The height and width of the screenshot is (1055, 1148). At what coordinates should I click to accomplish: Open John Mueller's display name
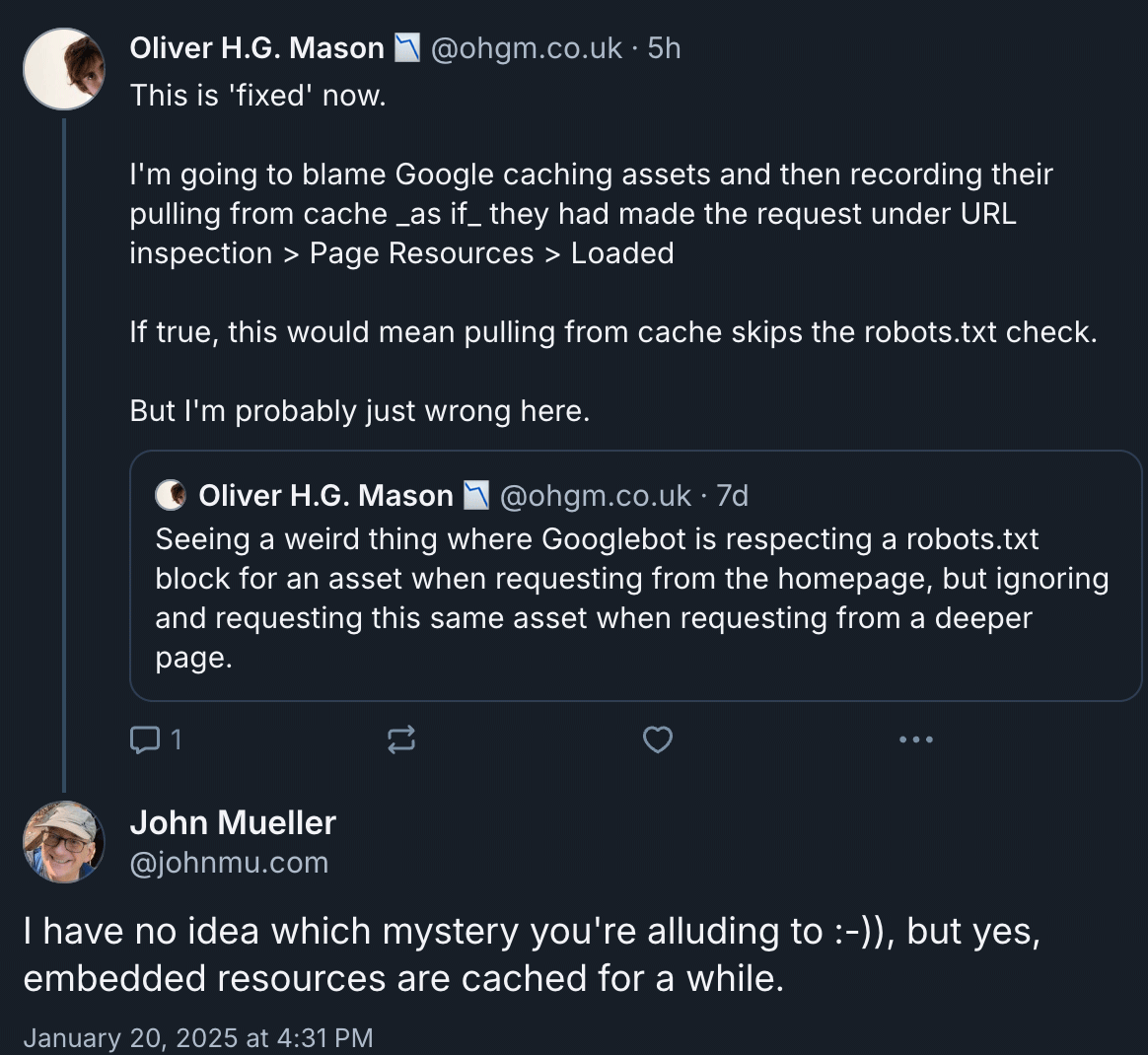tap(233, 822)
